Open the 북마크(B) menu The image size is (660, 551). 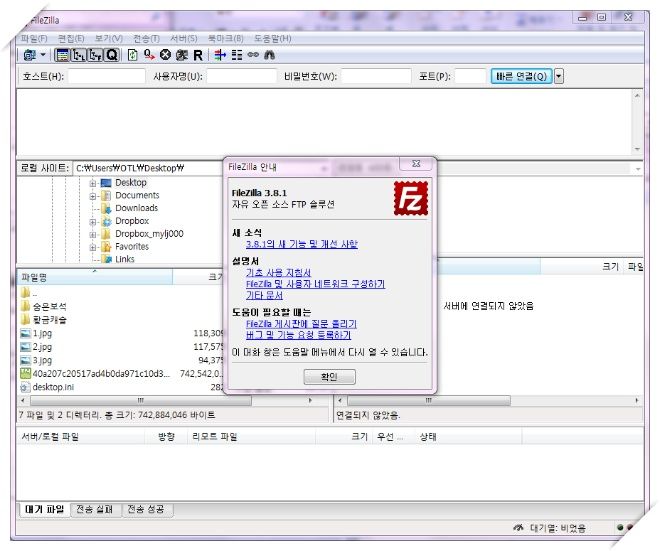point(226,39)
